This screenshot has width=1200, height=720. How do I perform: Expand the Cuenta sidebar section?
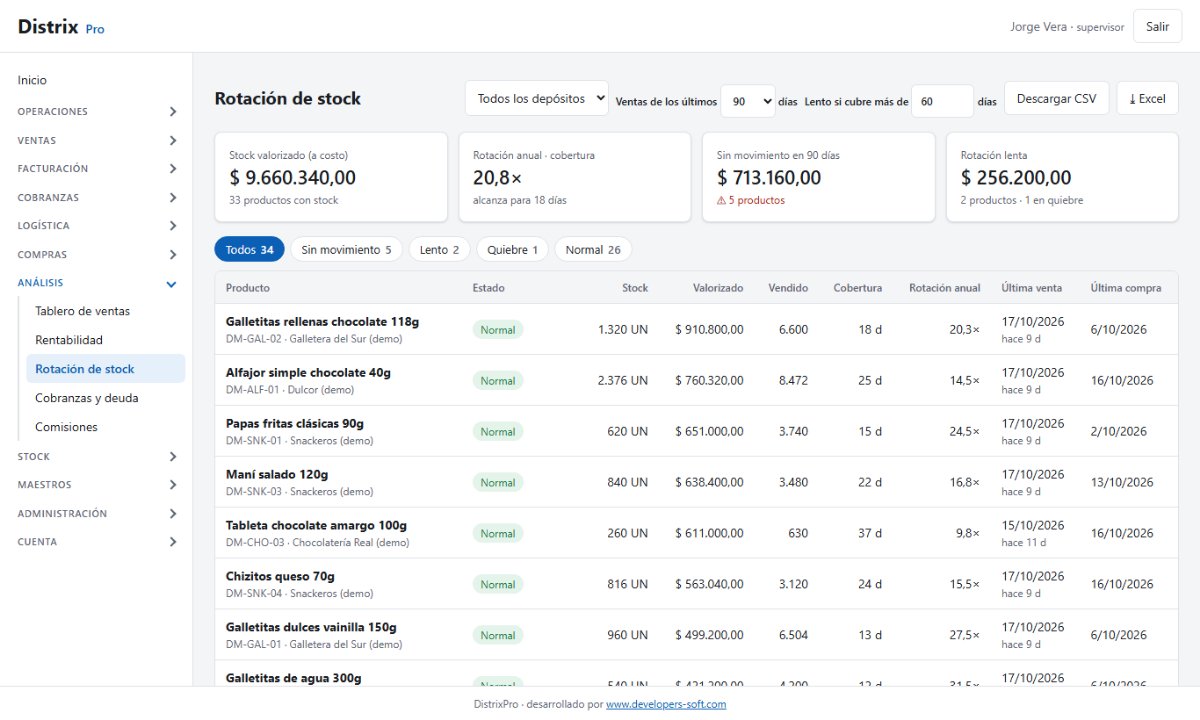point(96,542)
